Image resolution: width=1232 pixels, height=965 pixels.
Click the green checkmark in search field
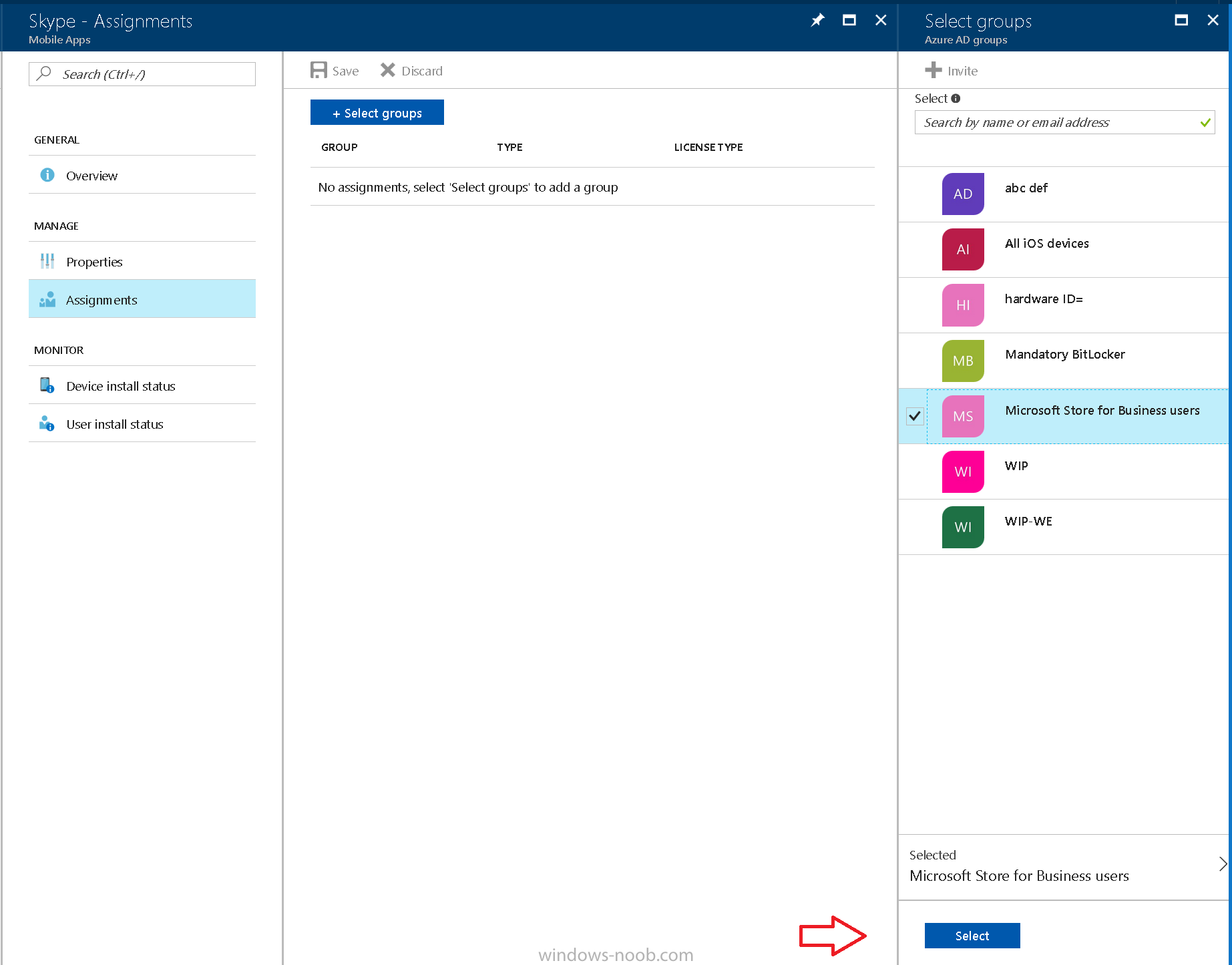(x=1205, y=122)
